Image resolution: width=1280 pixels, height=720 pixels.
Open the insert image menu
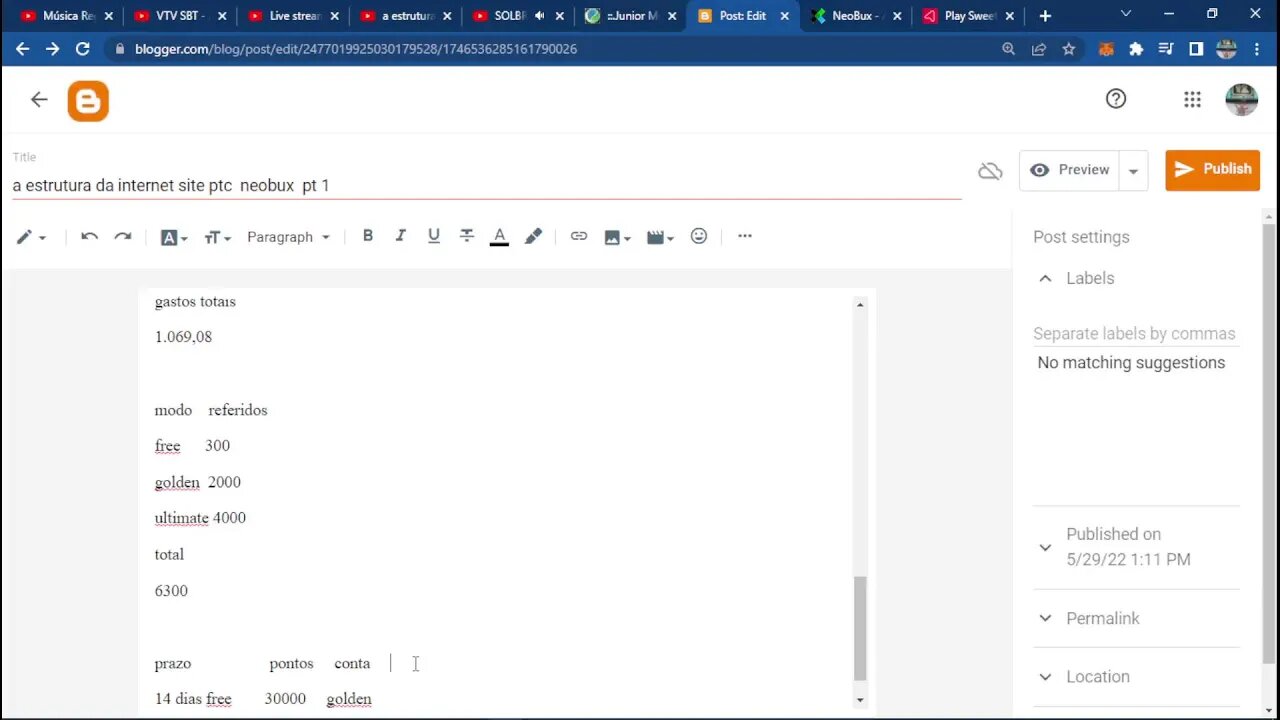(x=617, y=237)
